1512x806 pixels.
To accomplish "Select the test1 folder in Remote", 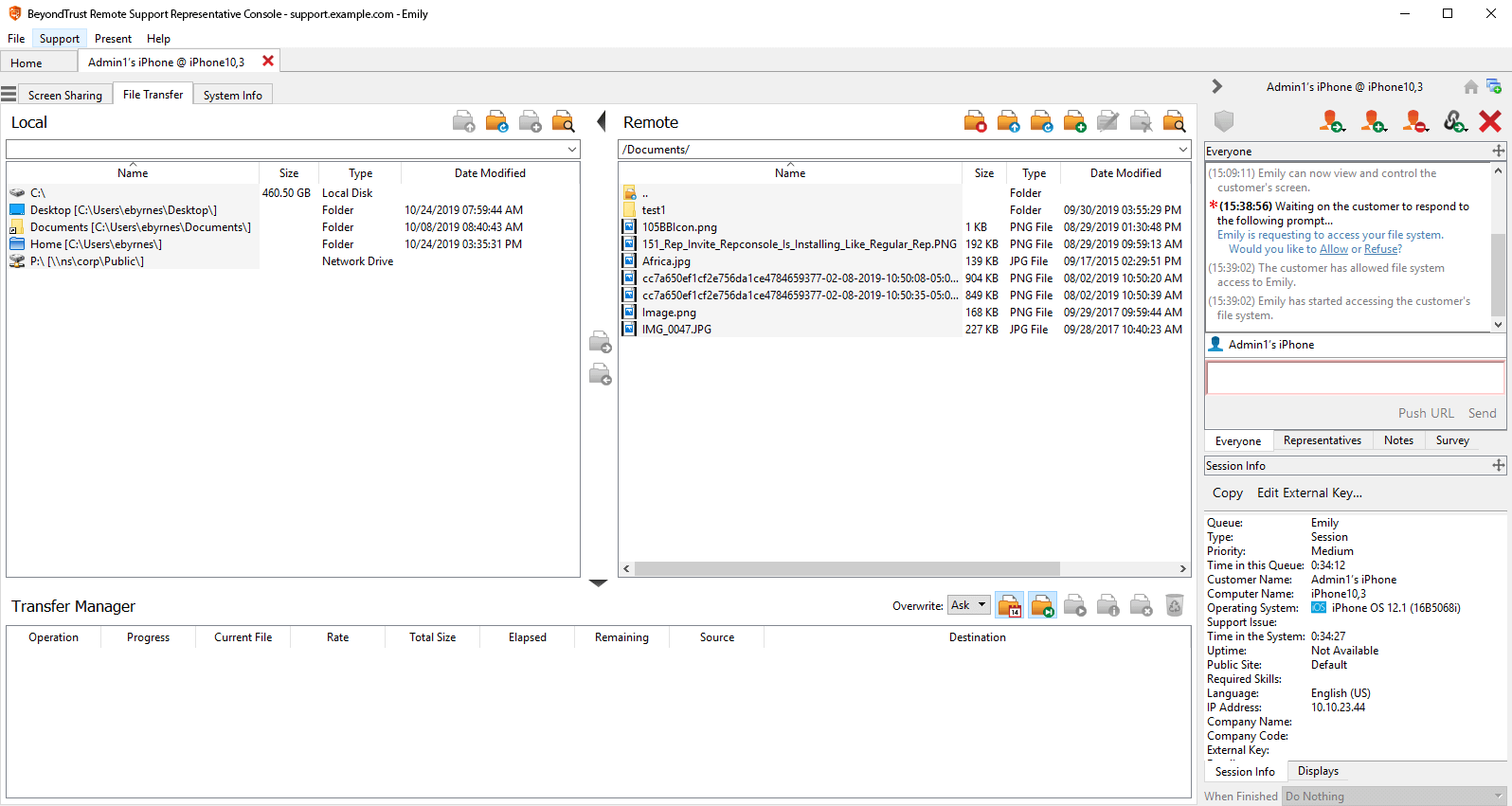I will 654,210.
